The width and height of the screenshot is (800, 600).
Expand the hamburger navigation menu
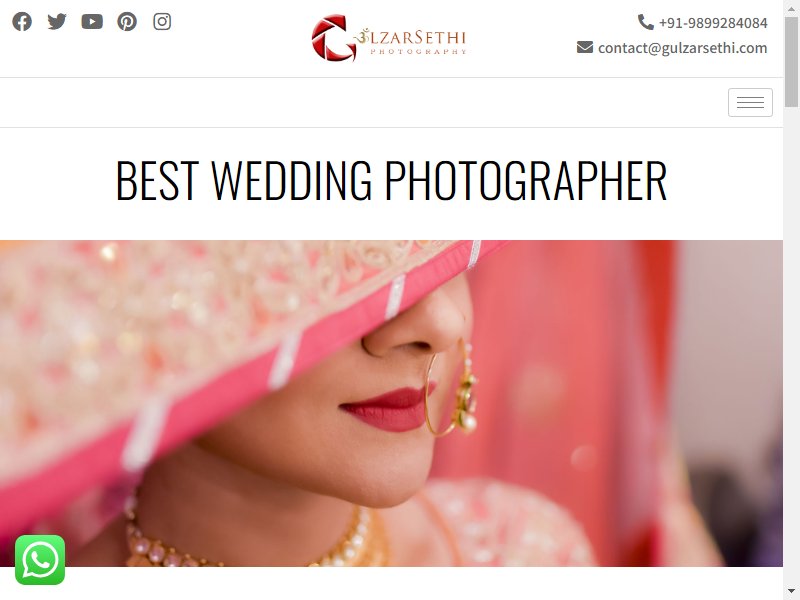point(750,103)
